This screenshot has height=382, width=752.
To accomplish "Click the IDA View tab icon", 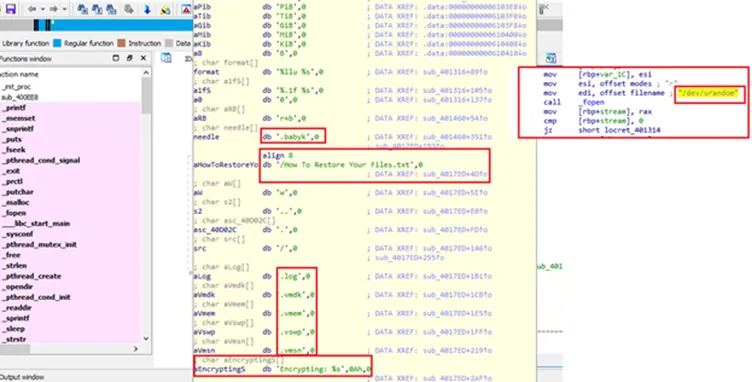I will pyautogui.click(x=166, y=58).
